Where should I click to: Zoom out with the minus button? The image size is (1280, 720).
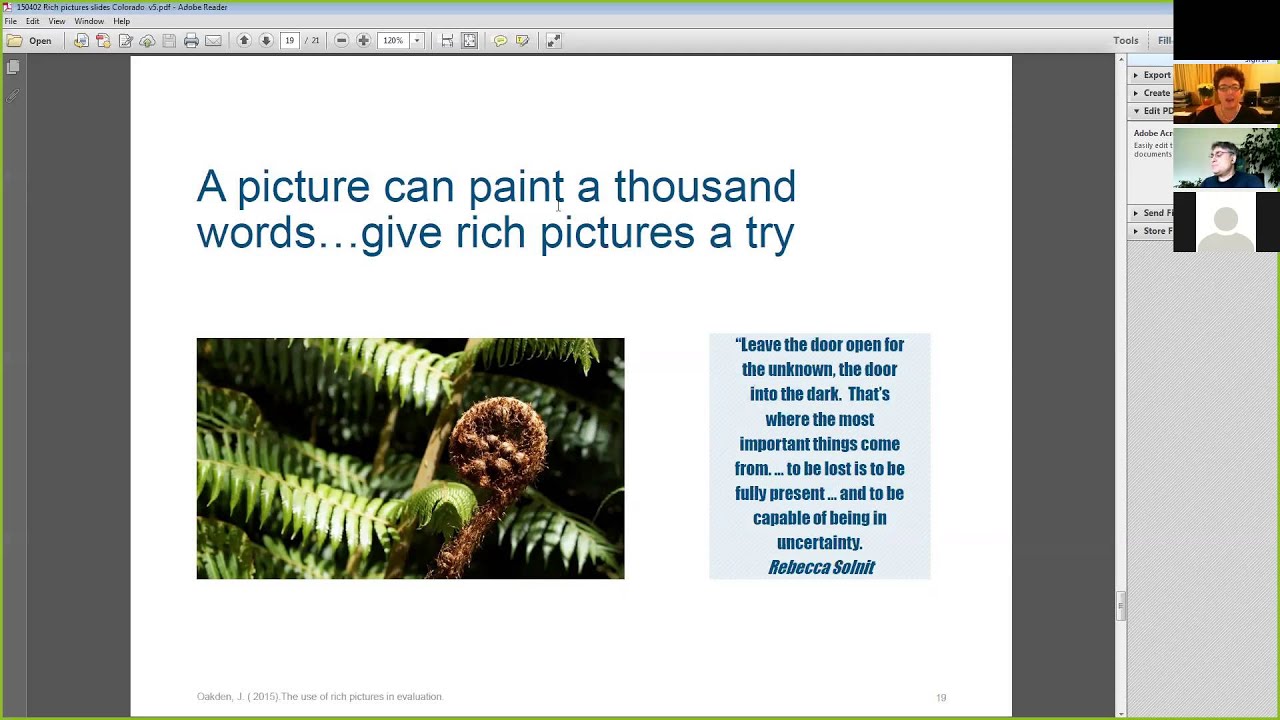coord(341,41)
